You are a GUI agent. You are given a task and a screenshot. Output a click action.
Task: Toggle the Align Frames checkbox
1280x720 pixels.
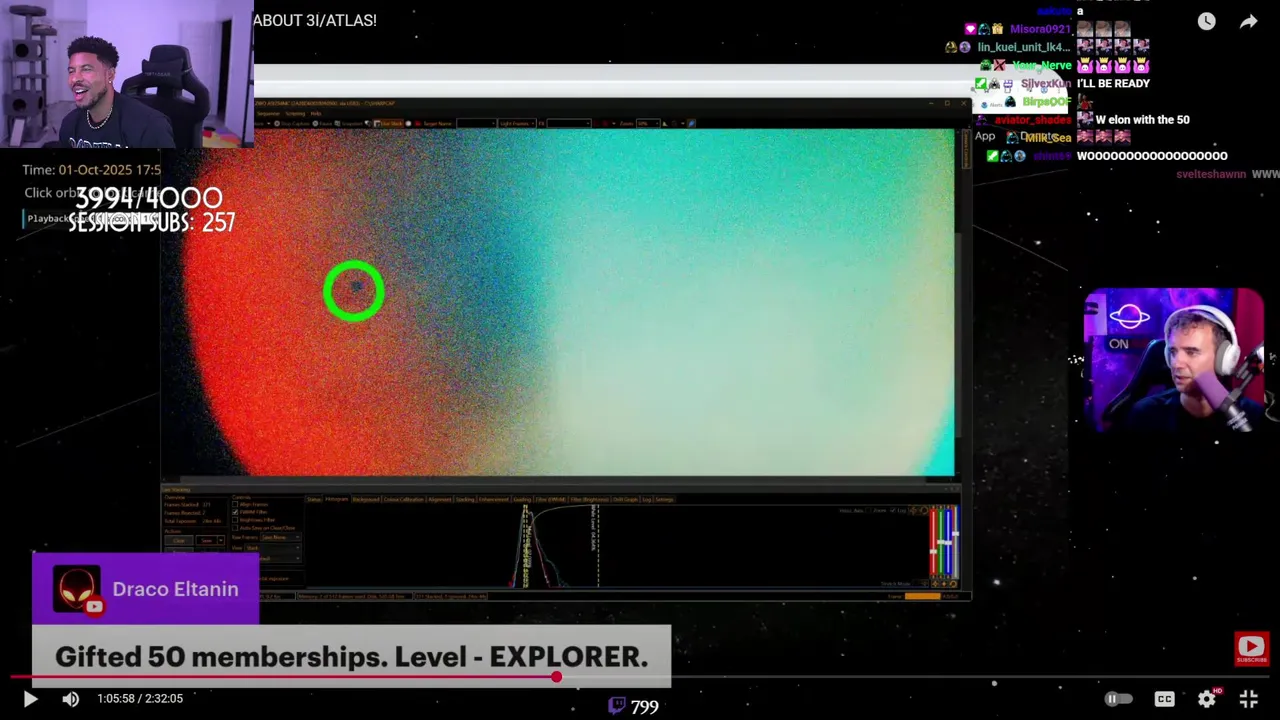[235, 504]
